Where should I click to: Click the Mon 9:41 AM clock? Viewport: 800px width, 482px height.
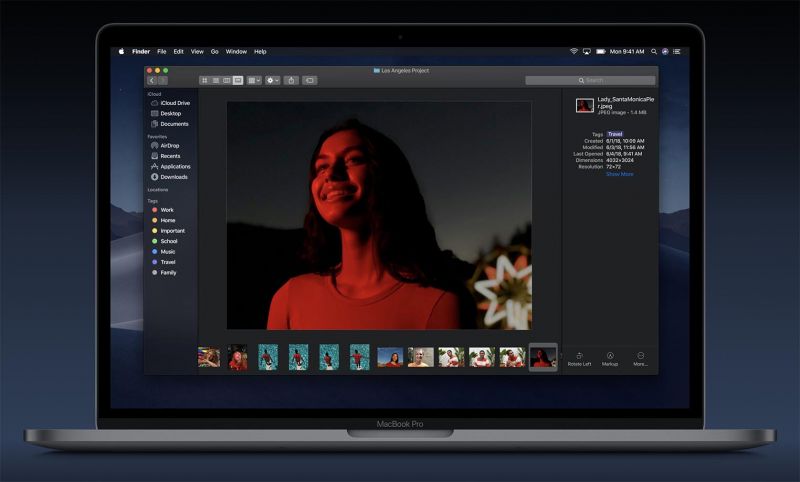pos(627,52)
